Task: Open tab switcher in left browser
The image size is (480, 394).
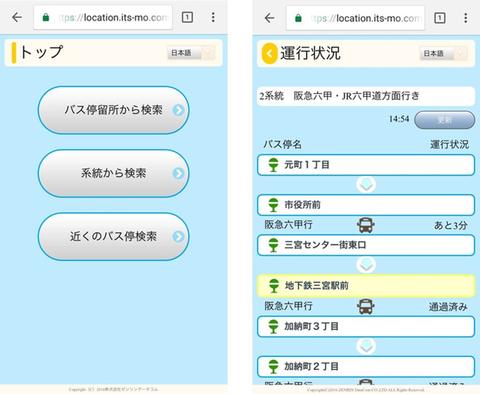Action: 187,17
